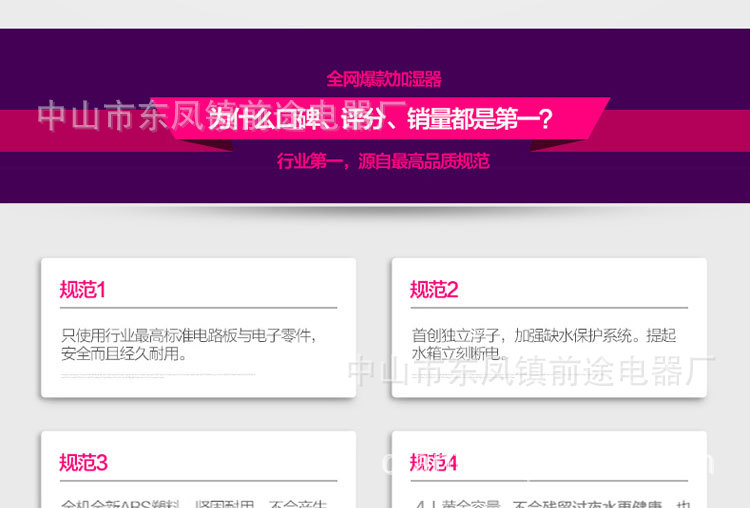750x508 pixels.
Task: Click the gray divider line under 规范1
Action: (198, 309)
